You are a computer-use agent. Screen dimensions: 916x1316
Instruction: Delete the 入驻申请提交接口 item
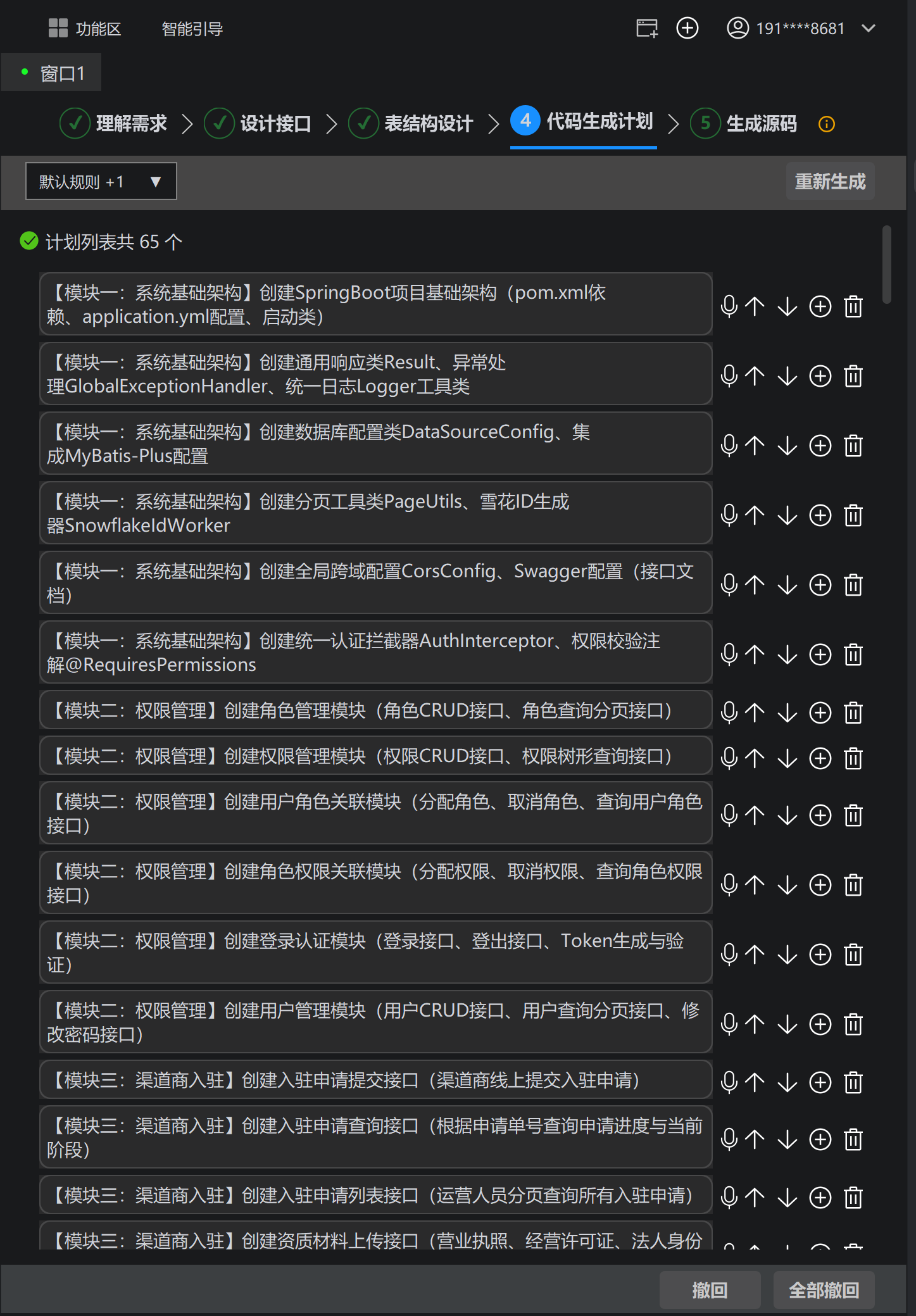[x=853, y=1082]
